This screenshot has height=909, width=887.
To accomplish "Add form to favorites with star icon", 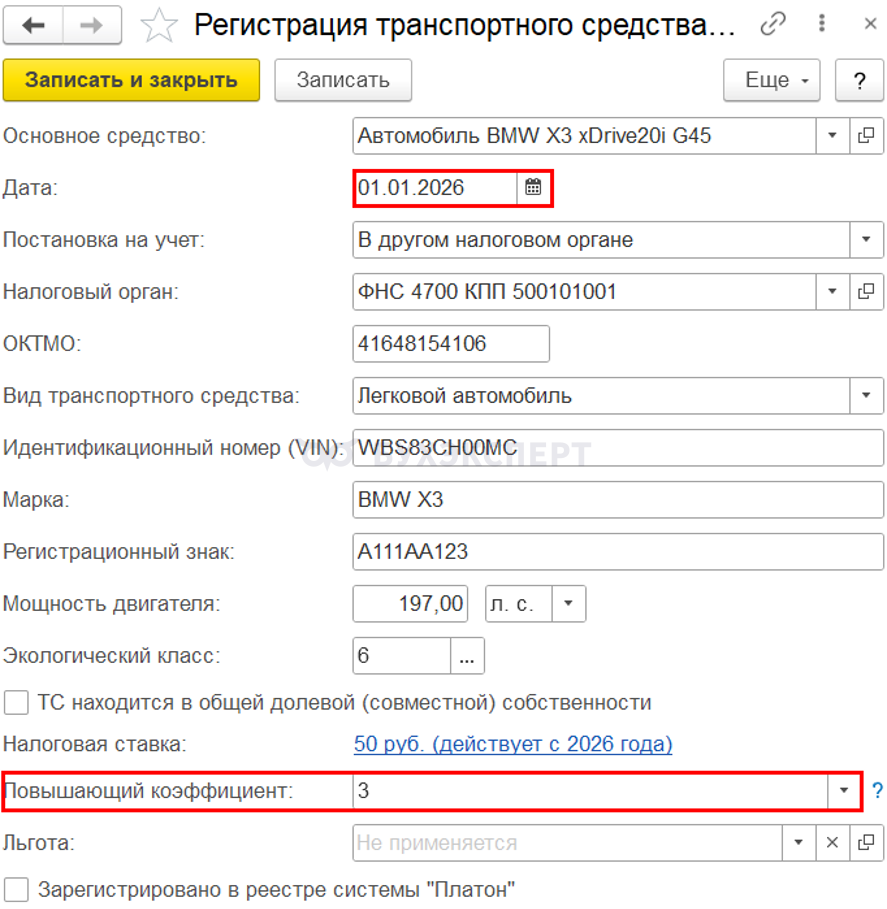I will point(158,26).
